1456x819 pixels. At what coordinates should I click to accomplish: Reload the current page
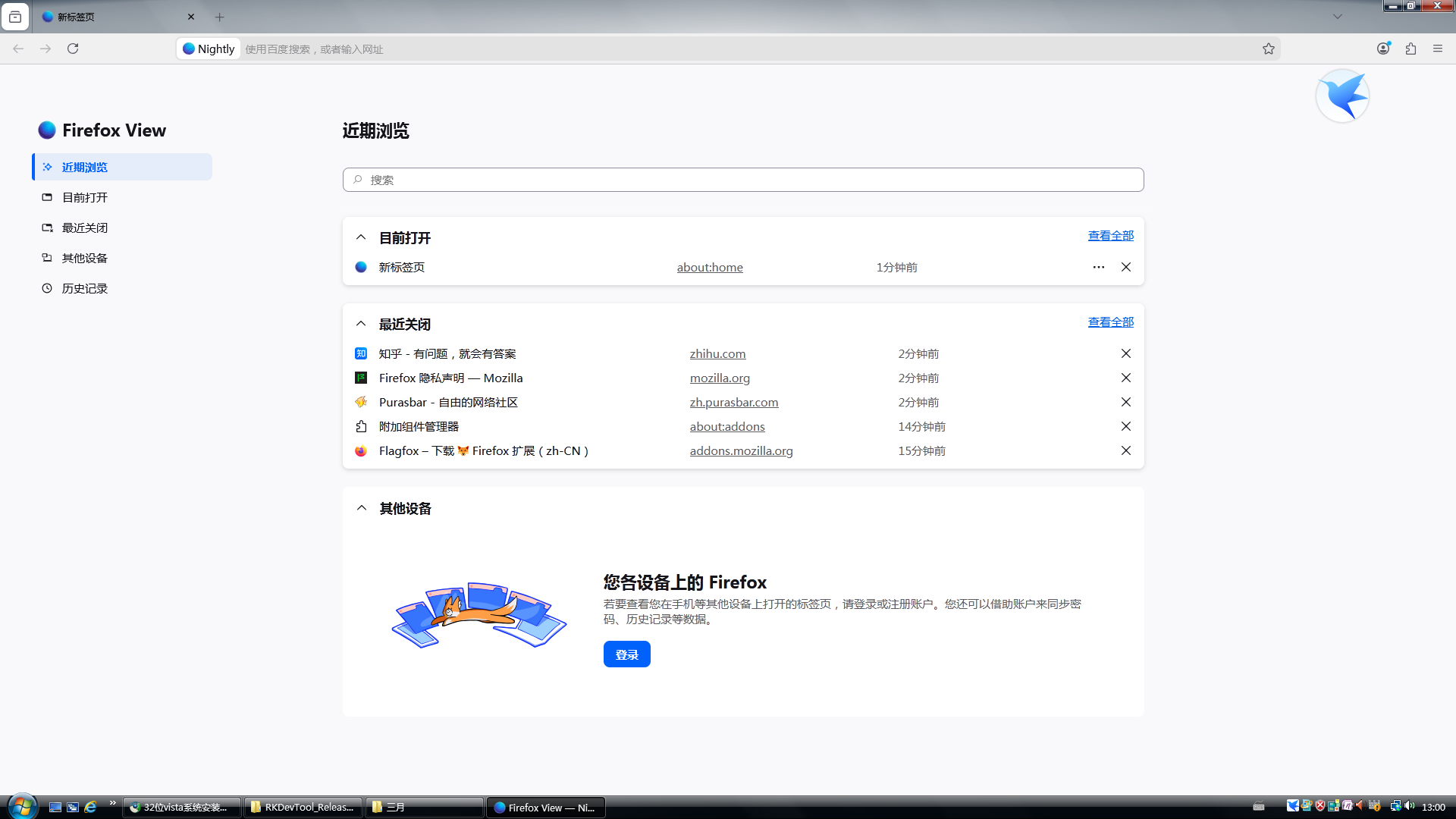[x=73, y=49]
